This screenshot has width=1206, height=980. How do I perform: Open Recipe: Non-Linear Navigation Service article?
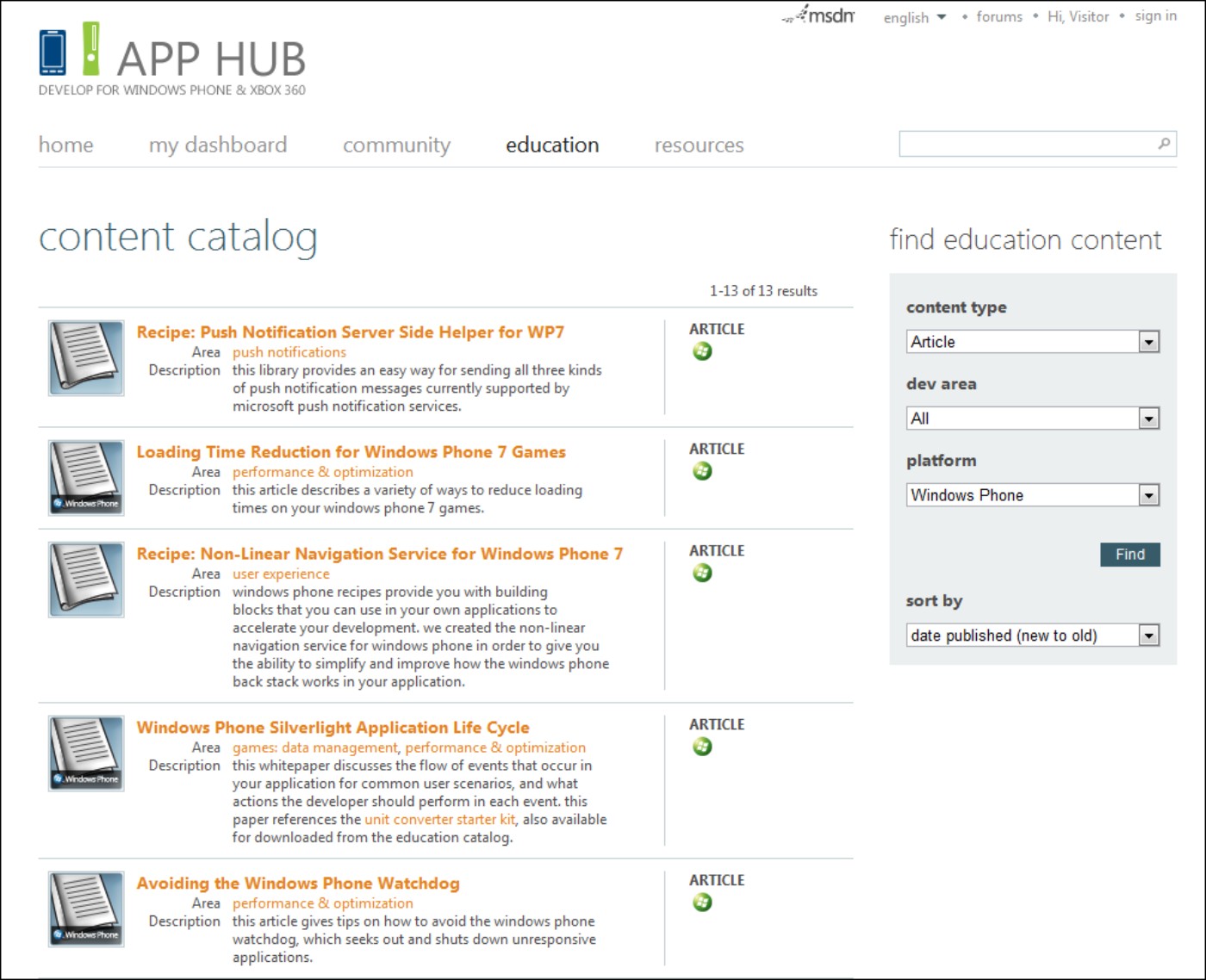click(x=380, y=554)
